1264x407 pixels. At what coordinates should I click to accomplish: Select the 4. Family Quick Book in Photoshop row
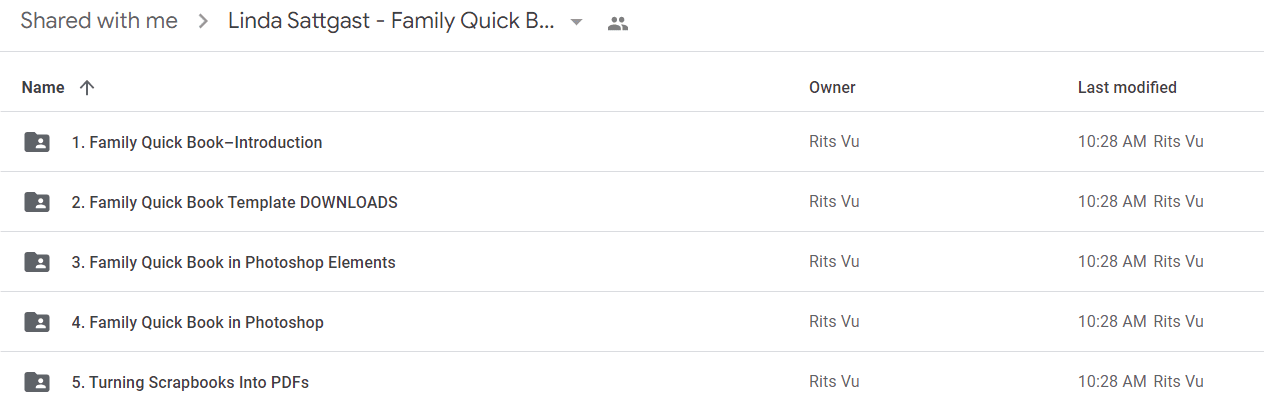[x=632, y=322]
